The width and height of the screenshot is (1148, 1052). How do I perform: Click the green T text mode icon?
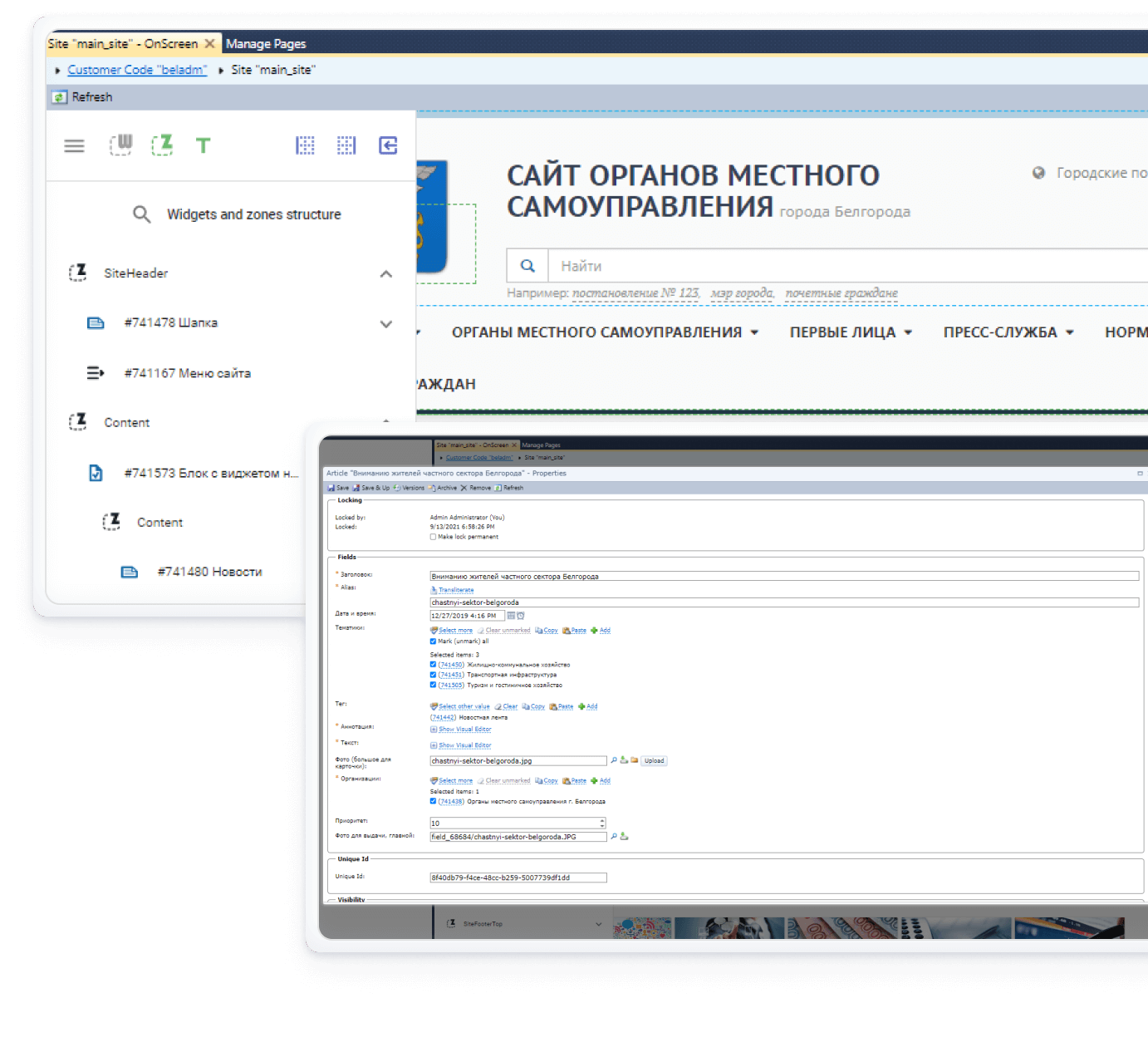(x=203, y=145)
